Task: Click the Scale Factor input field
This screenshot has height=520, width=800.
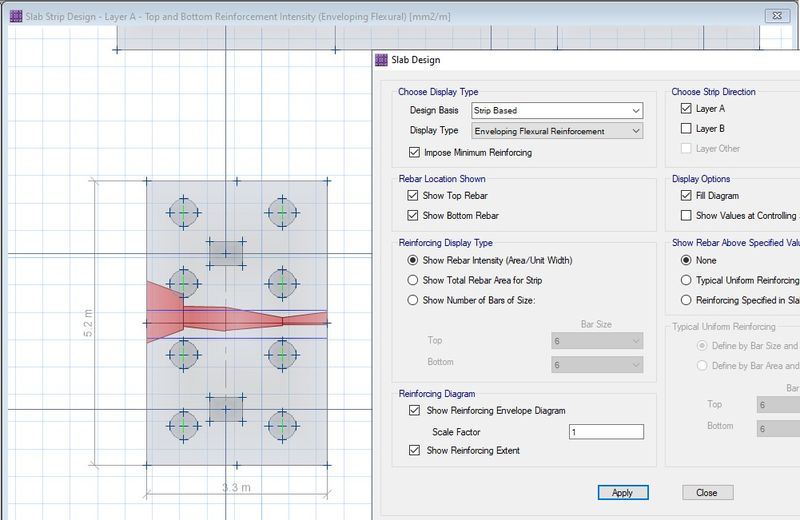Action: tap(606, 432)
